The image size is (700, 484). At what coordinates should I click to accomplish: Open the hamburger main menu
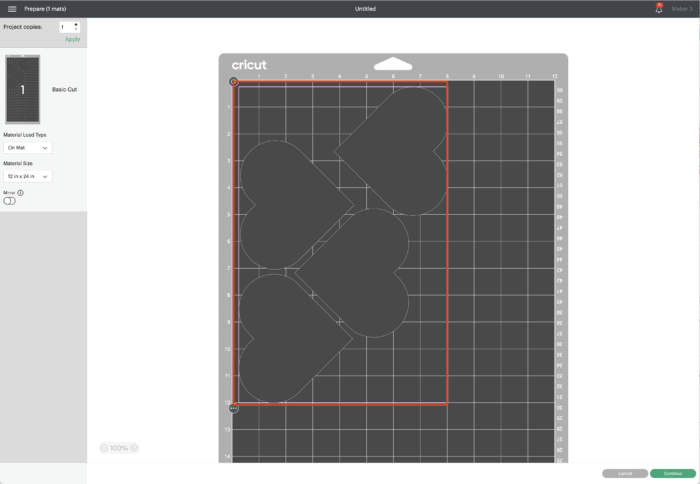coord(11,9)
